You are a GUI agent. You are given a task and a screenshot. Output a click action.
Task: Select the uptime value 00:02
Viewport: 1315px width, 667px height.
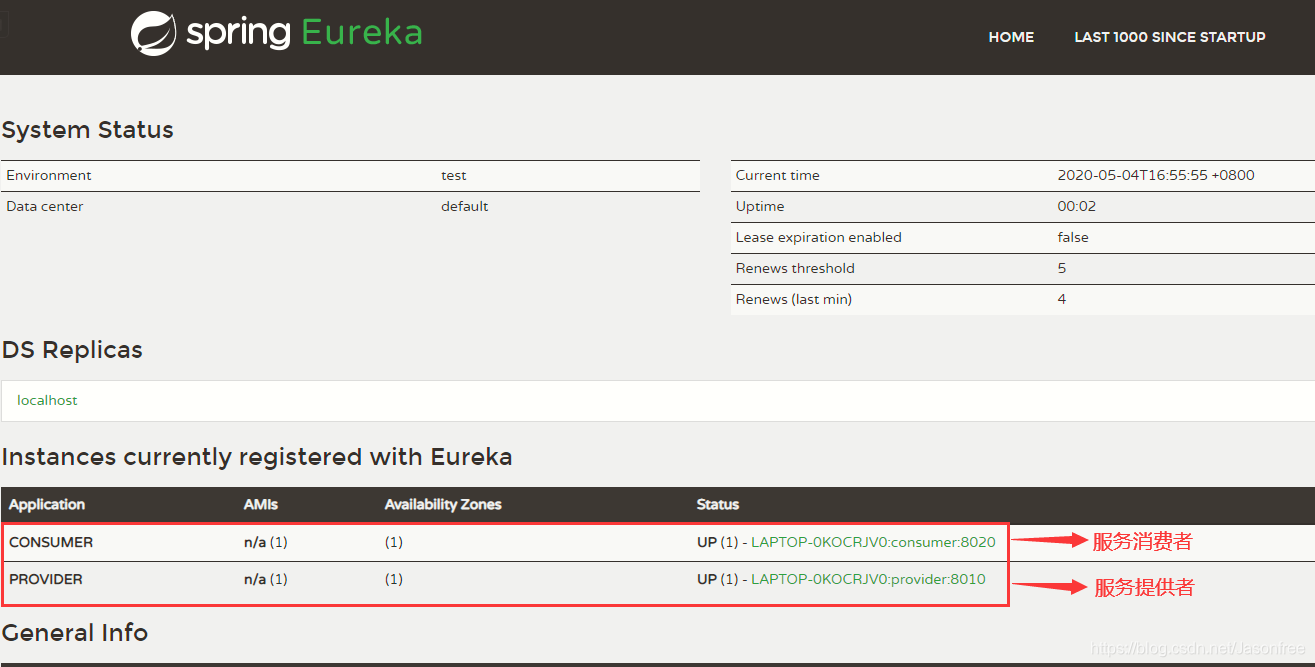click(1077, 206)
